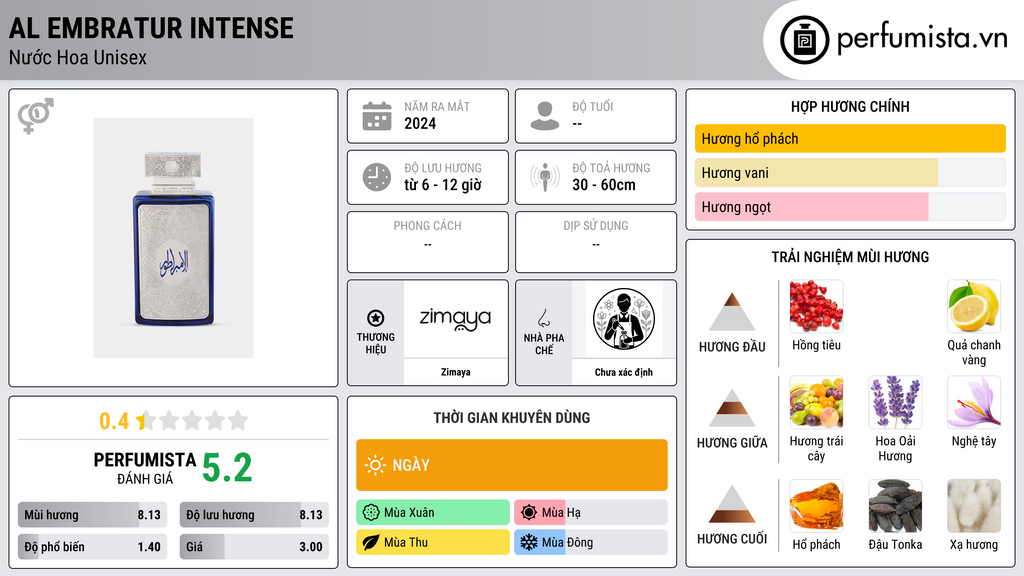This screenshot has width=1024, height=576.
Task: Select the Quả chanh vàng note image
Action: pos(974,306)
